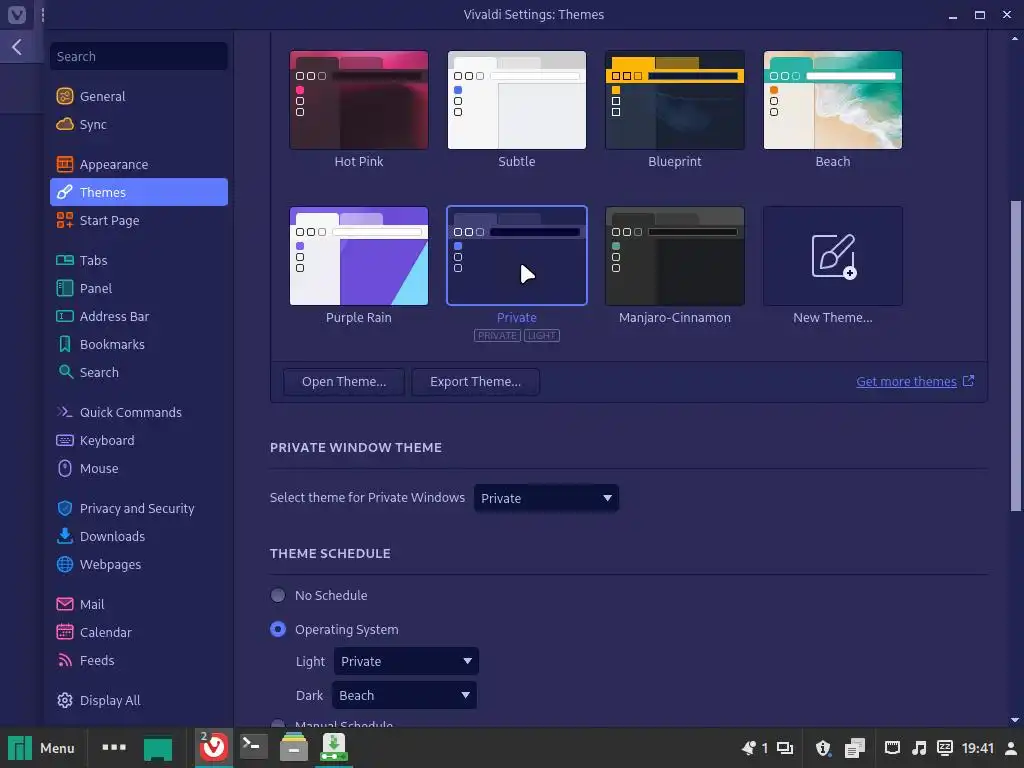
Task: Open the Private Windows theme dropdown
Action: [546, 498]
